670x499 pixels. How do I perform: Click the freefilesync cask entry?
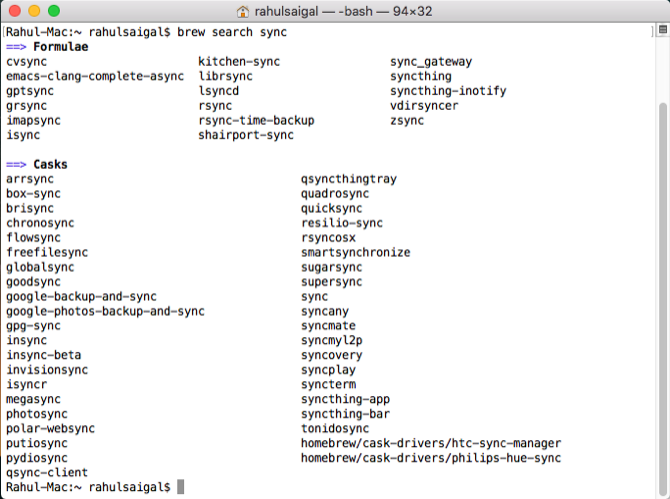coord(47,252)
